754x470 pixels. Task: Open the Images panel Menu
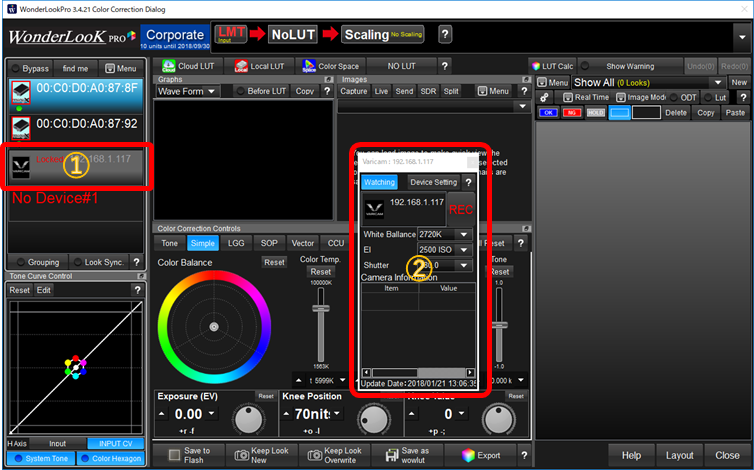coord(493,91)
